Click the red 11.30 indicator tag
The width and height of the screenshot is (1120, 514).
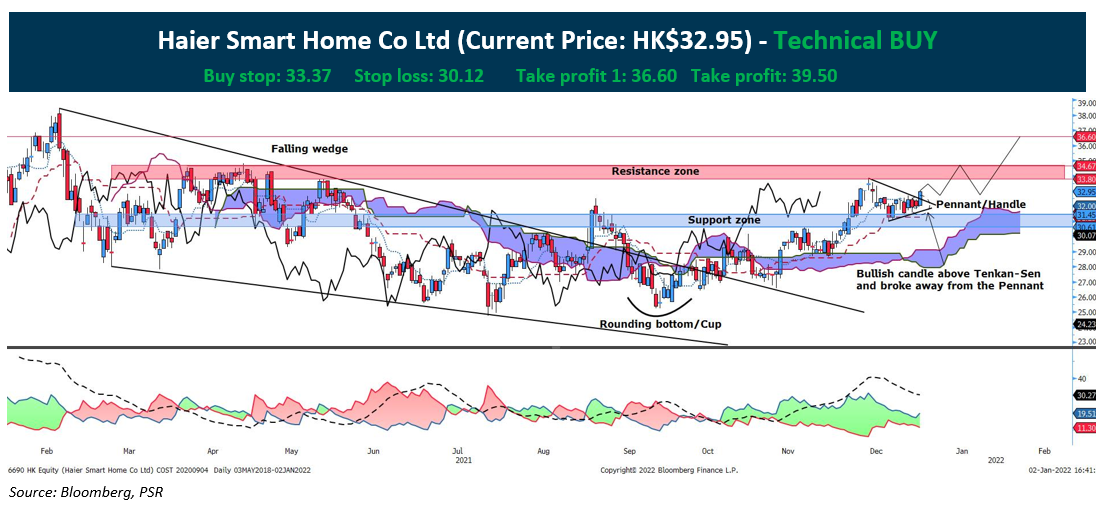[1086, 427]
